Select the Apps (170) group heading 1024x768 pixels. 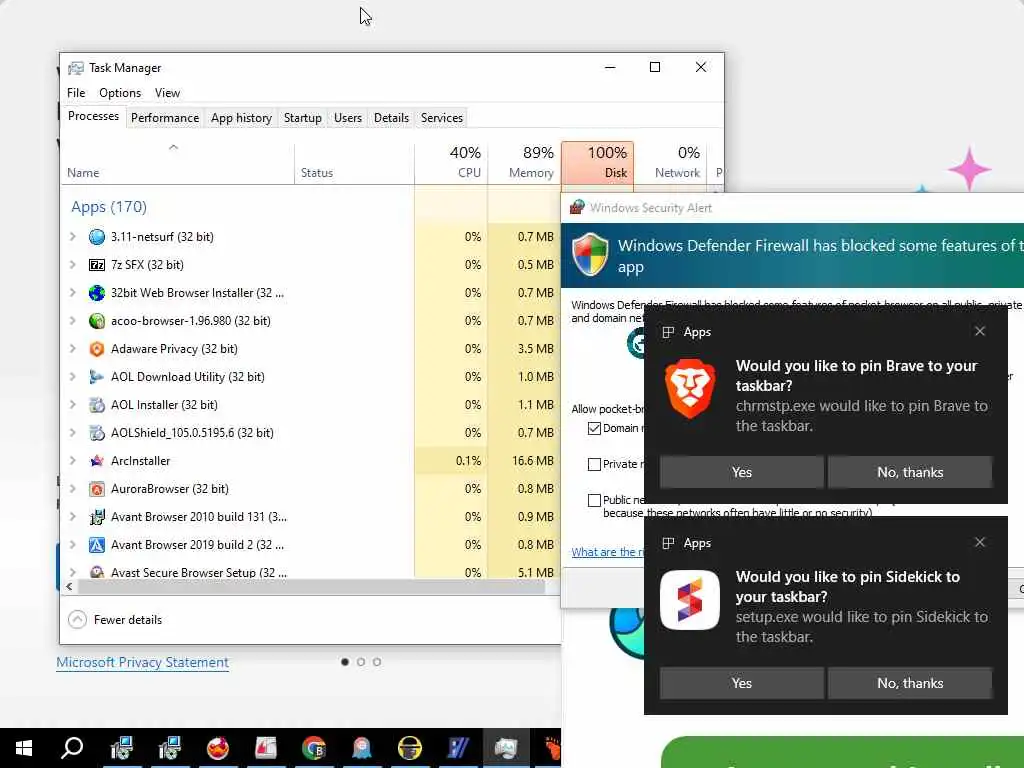pyautogui.click(x=109, y=207)
